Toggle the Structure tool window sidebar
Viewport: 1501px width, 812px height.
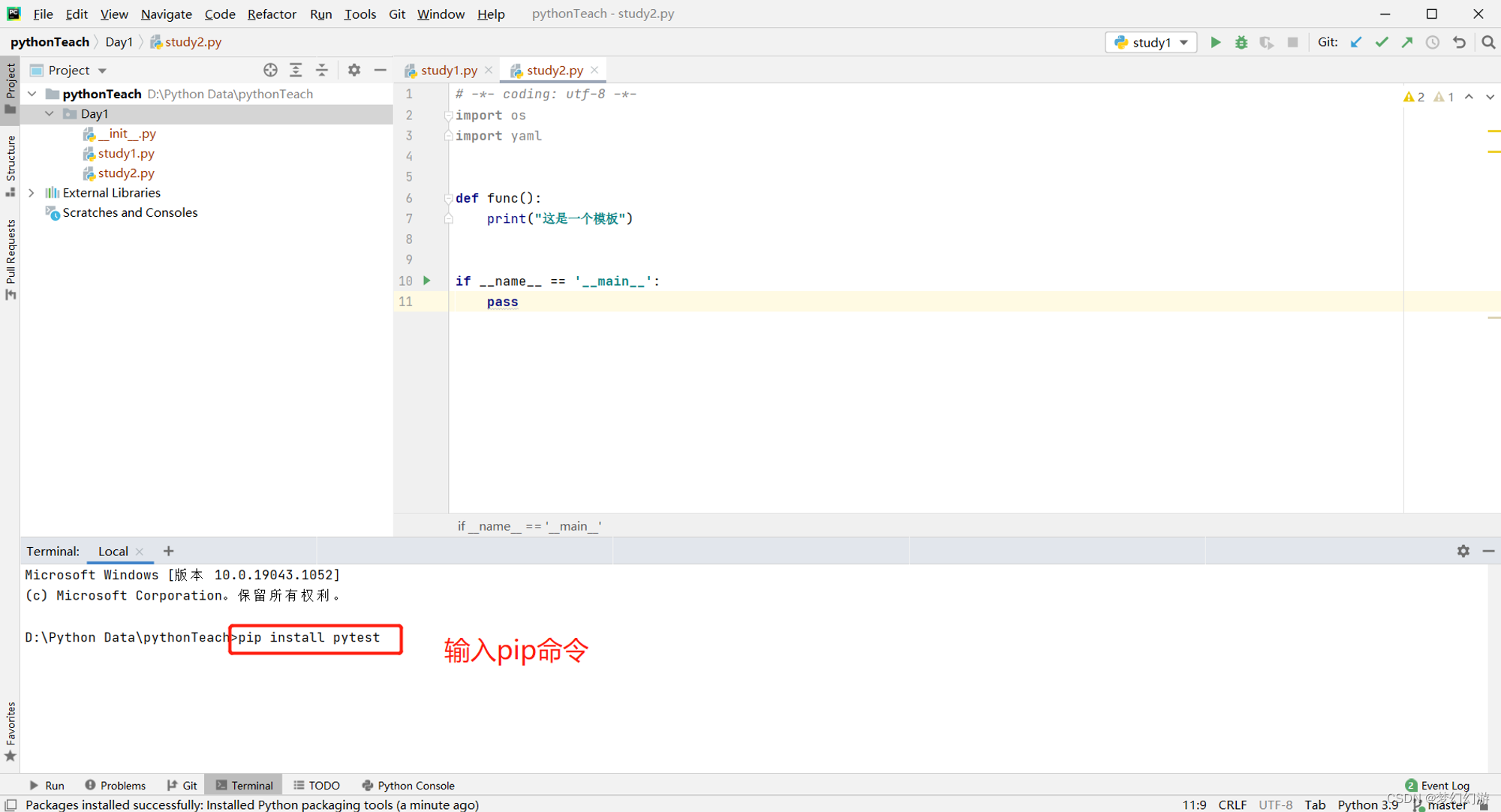pos(11,164)
